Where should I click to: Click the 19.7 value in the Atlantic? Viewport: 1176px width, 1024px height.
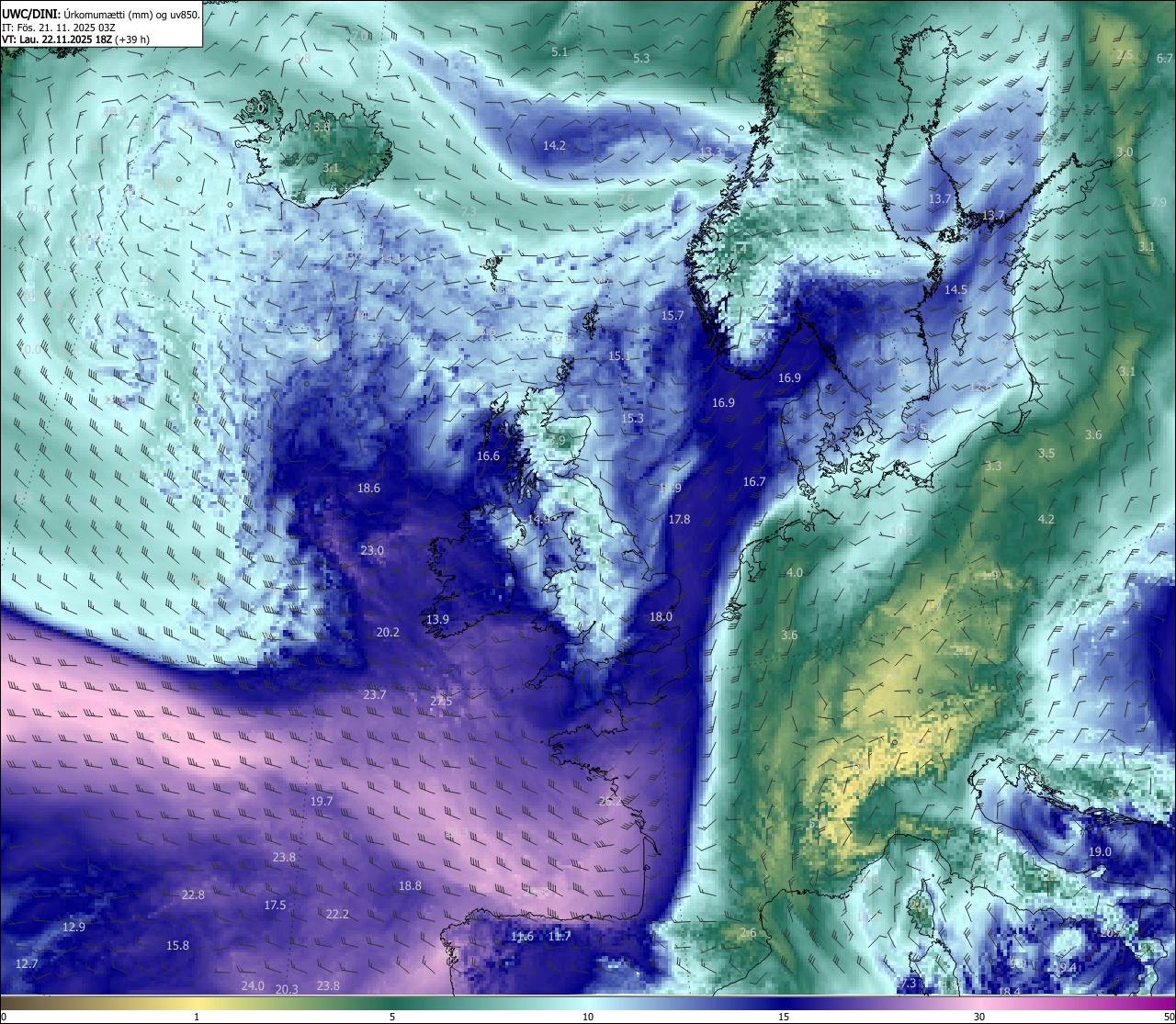click(x=322, y=801)
